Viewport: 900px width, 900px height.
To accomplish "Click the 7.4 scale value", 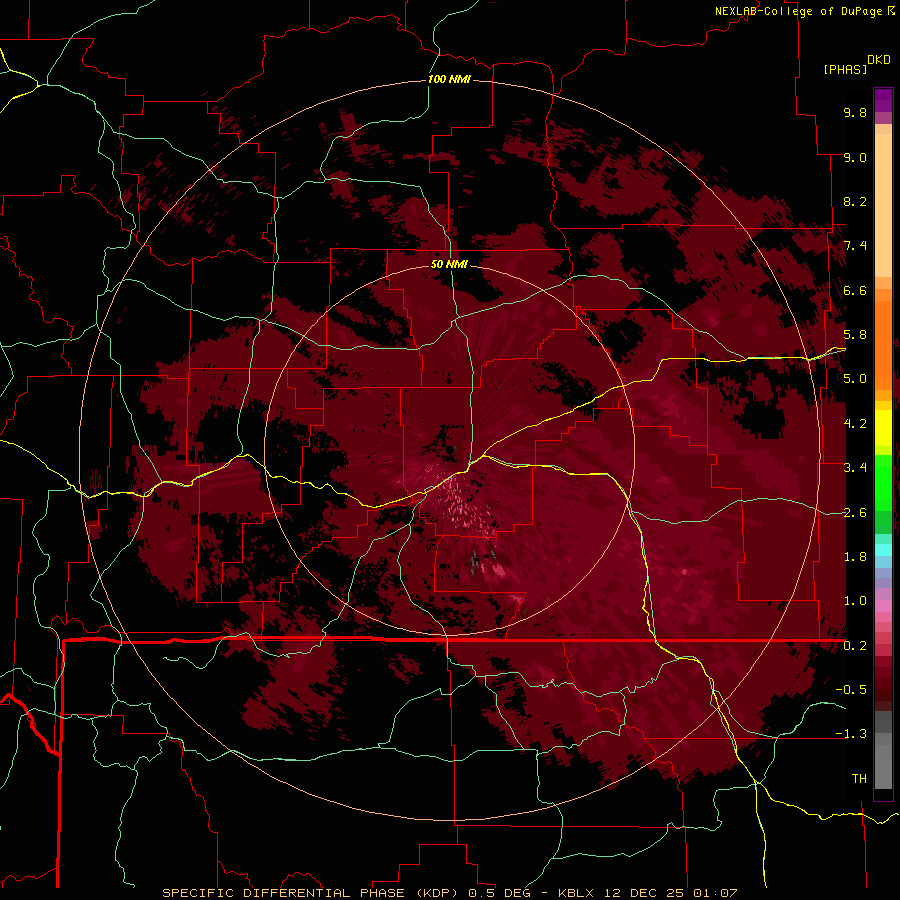I will (855, 246).
